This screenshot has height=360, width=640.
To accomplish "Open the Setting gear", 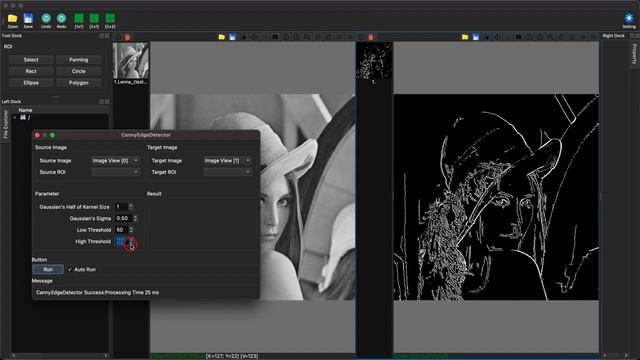I will pyautogui.click(x=629, y=18).
